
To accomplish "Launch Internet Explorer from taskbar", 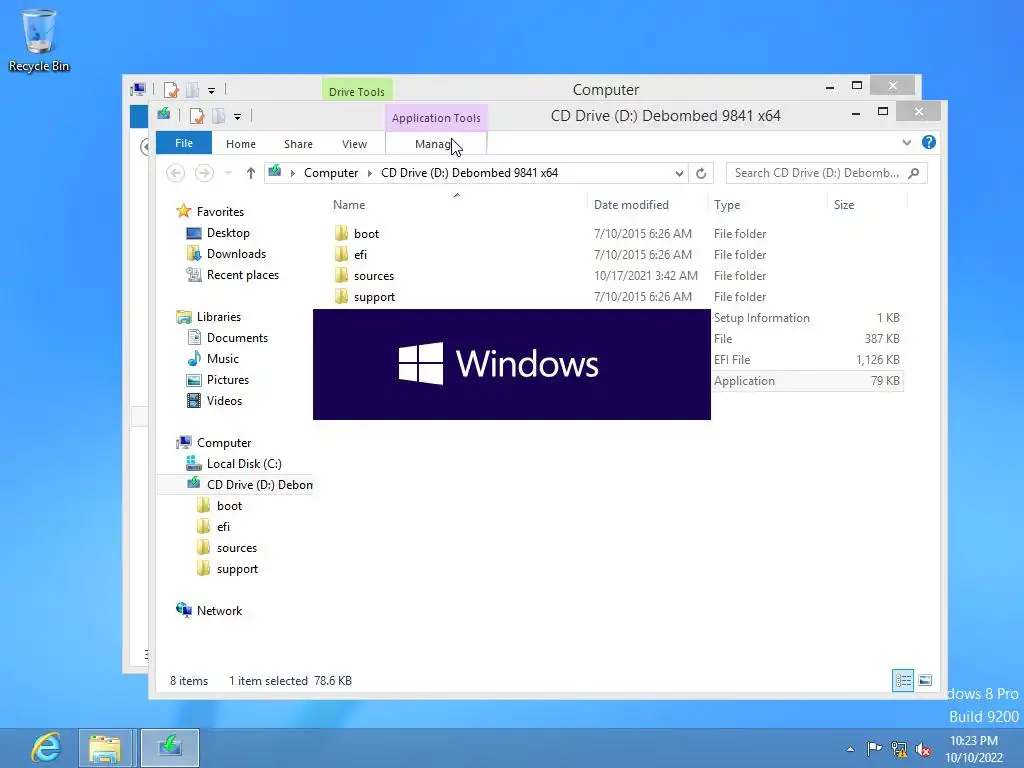I will 46,747.
